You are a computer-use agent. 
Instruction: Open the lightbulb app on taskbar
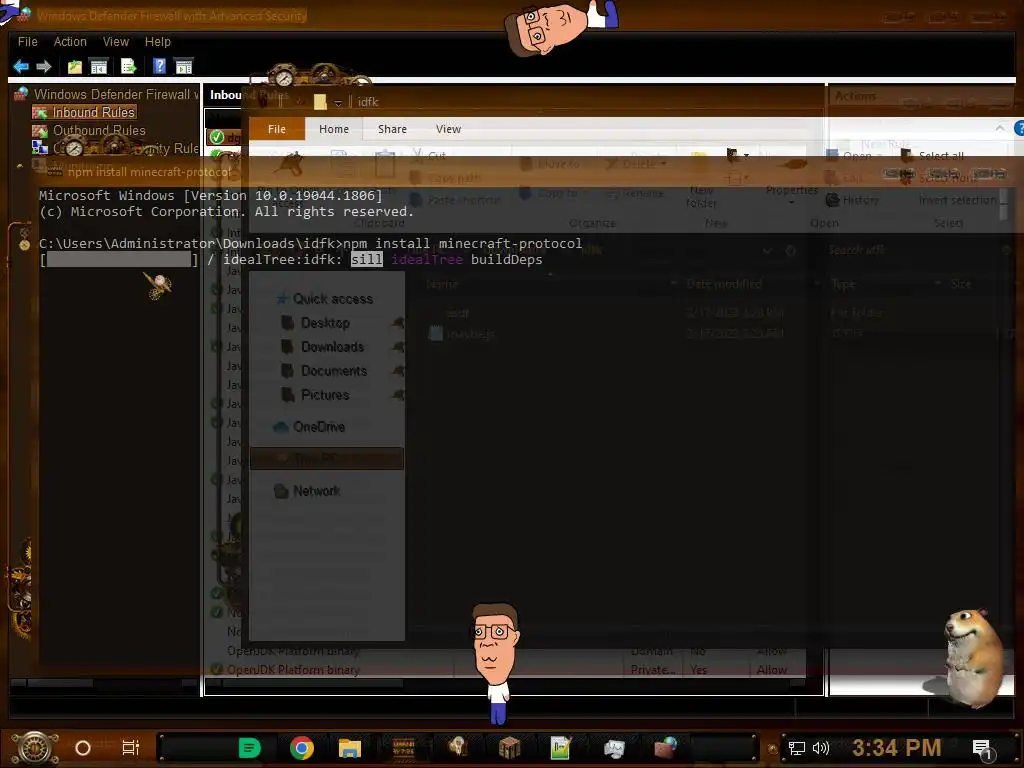tap(457, 747)
